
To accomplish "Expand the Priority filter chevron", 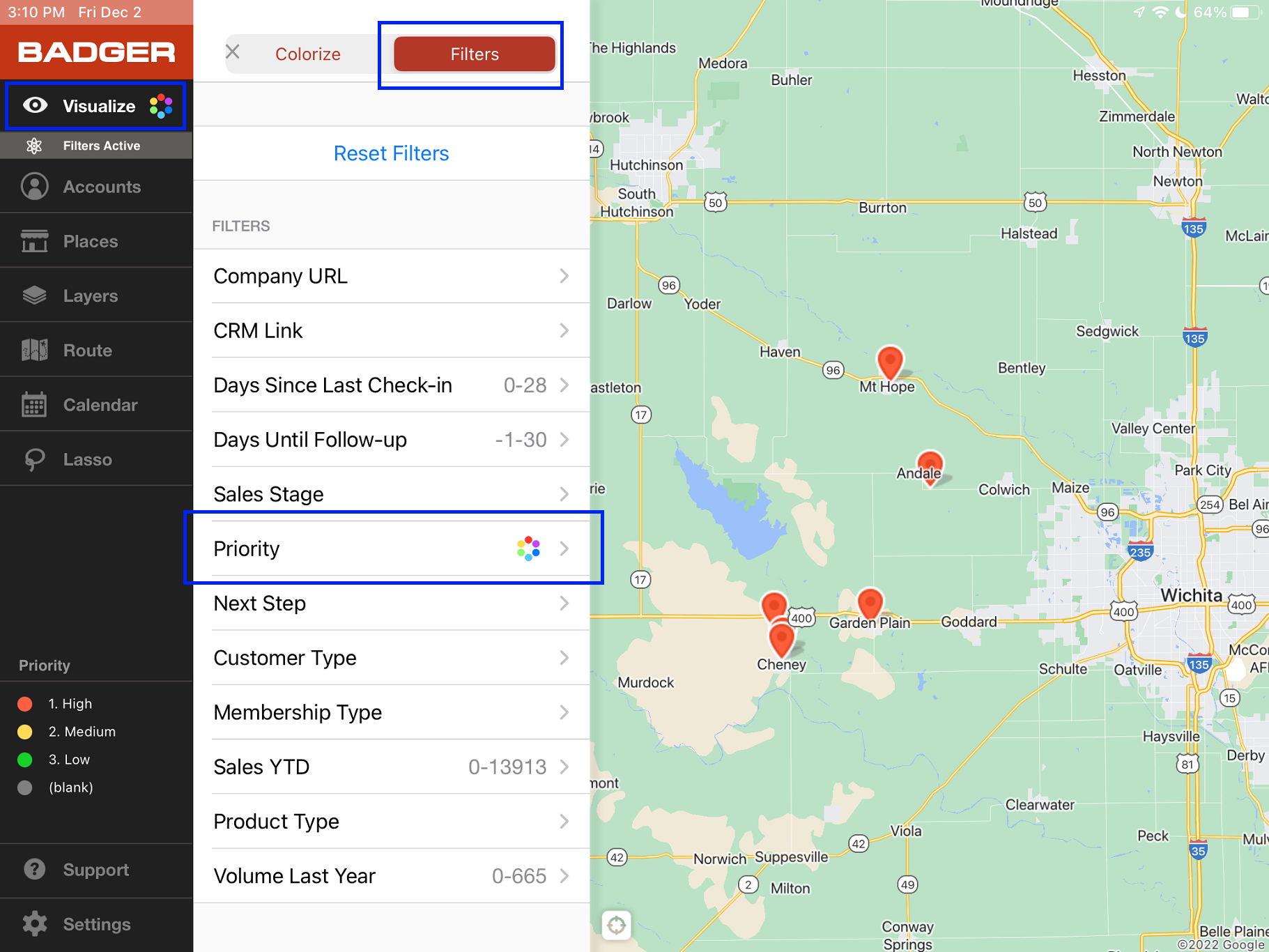I will point(564,548).
